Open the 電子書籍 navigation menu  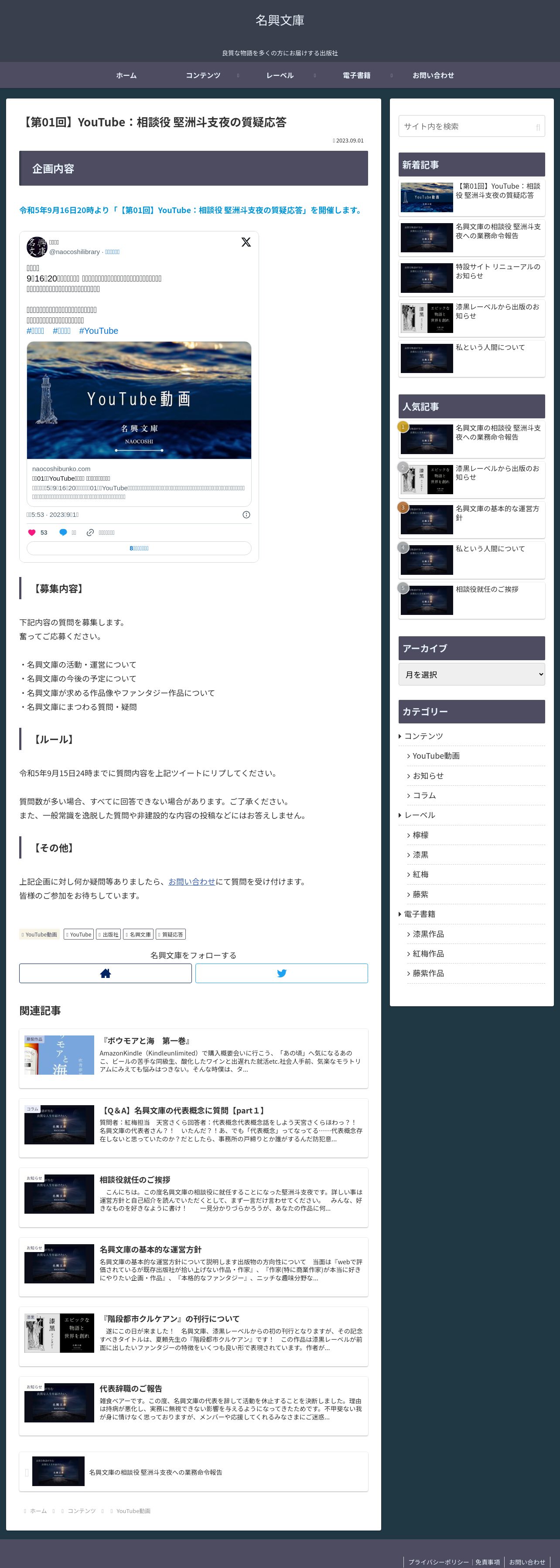(356, 75)
